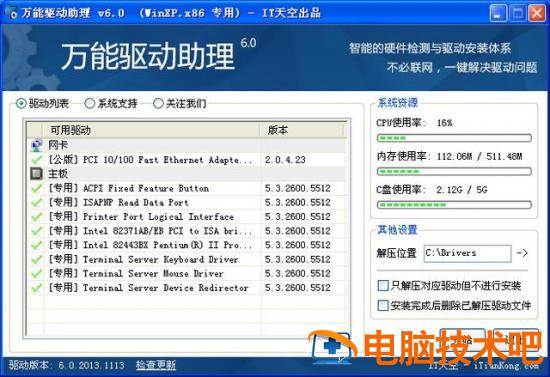Enable 只解压对应驱动但不进行安装 checkbox
Image resolution: width=550 pixels, height=377 pixels.
[x=383, y=285]
